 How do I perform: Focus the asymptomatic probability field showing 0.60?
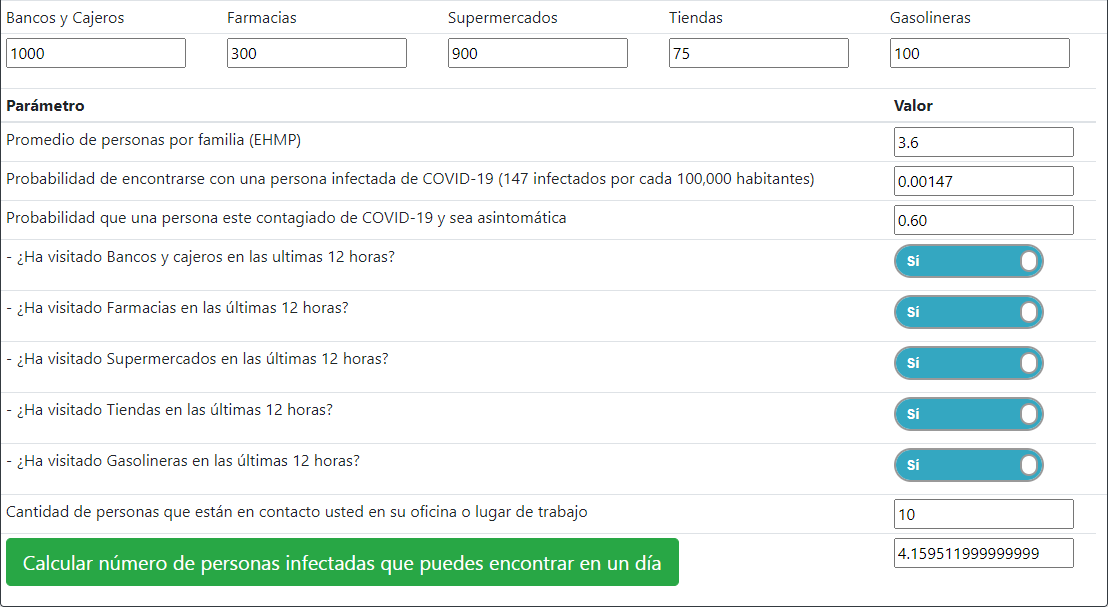(983, 220)
